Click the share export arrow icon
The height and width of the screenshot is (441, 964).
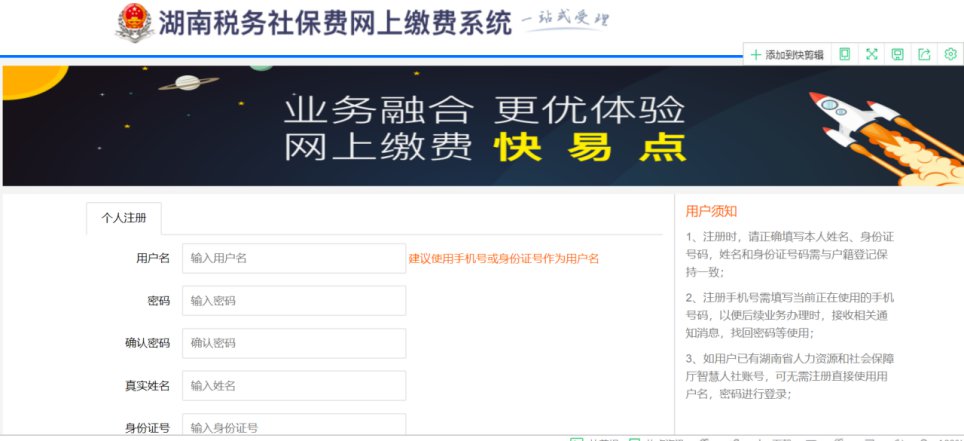923,54
